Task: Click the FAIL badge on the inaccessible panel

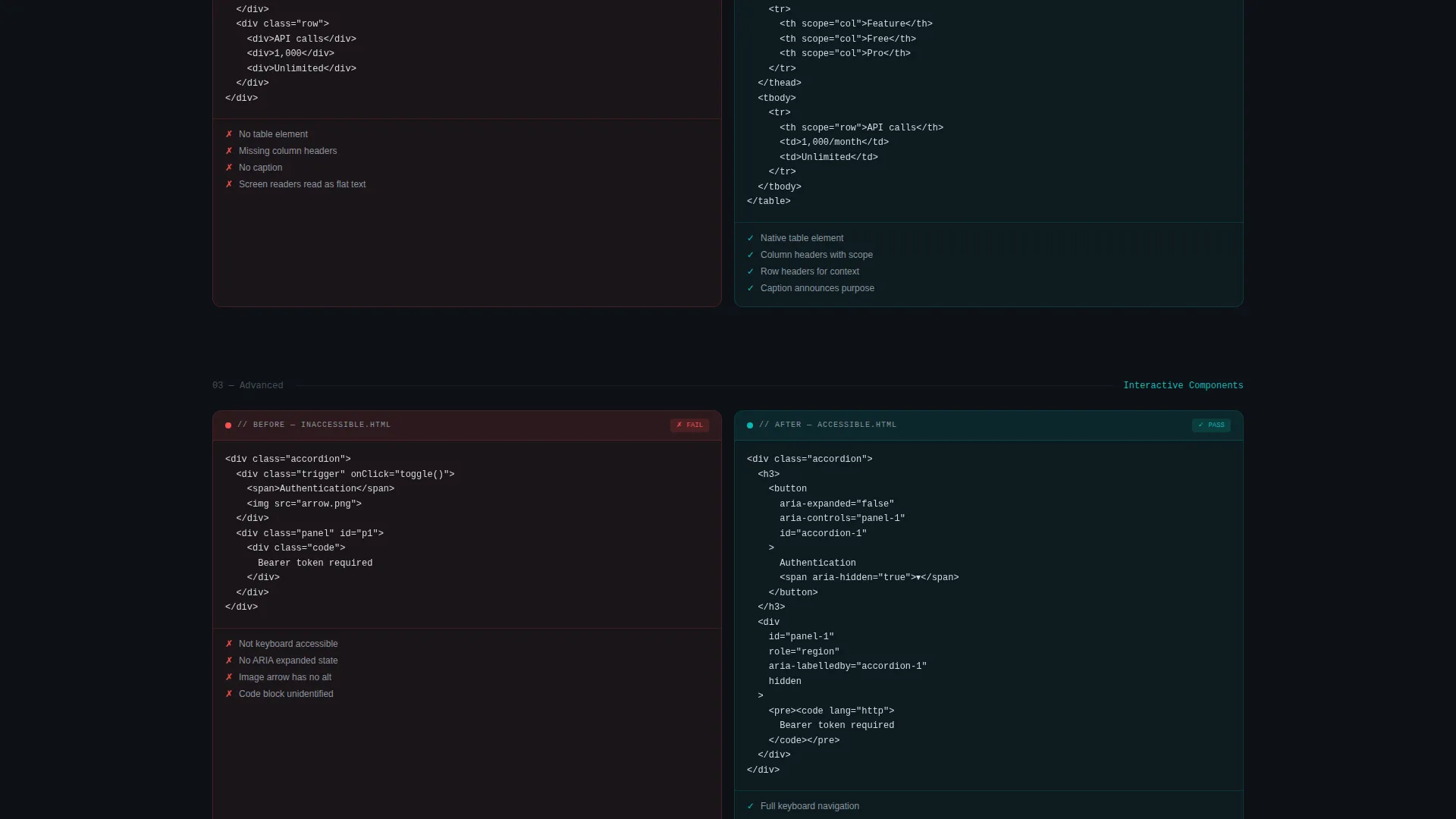Action: pyautogui.click(x=689, y=425)
